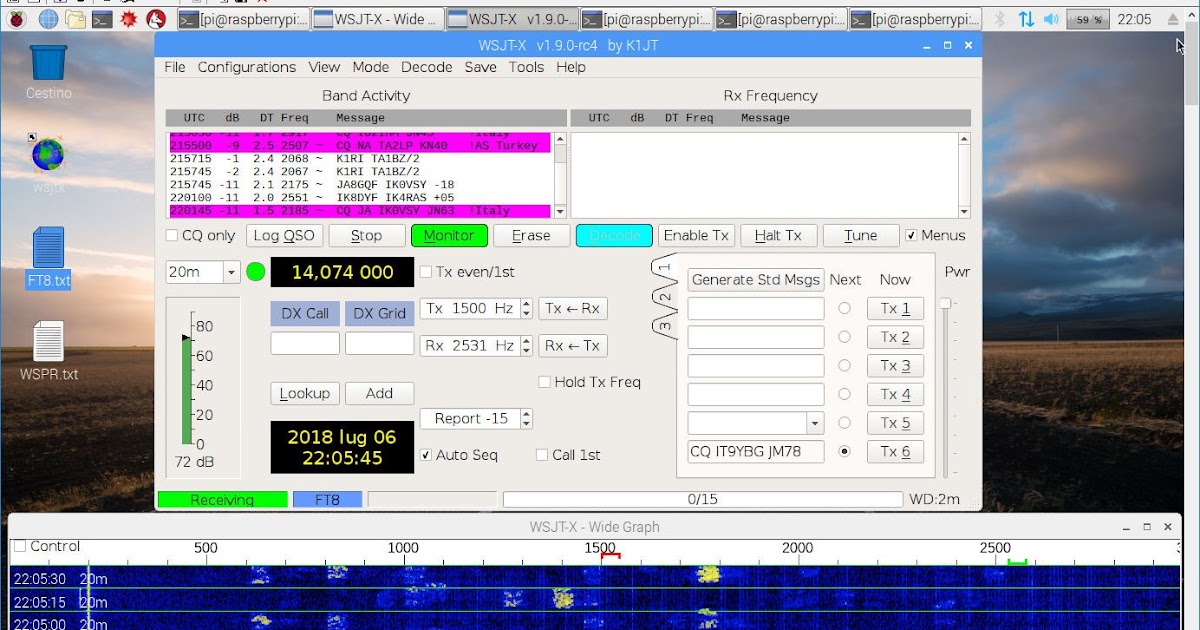Increase the Report value with its up arrow
Image resolution: width=1200 pixels, height=630 pixels.
point(528,413)
